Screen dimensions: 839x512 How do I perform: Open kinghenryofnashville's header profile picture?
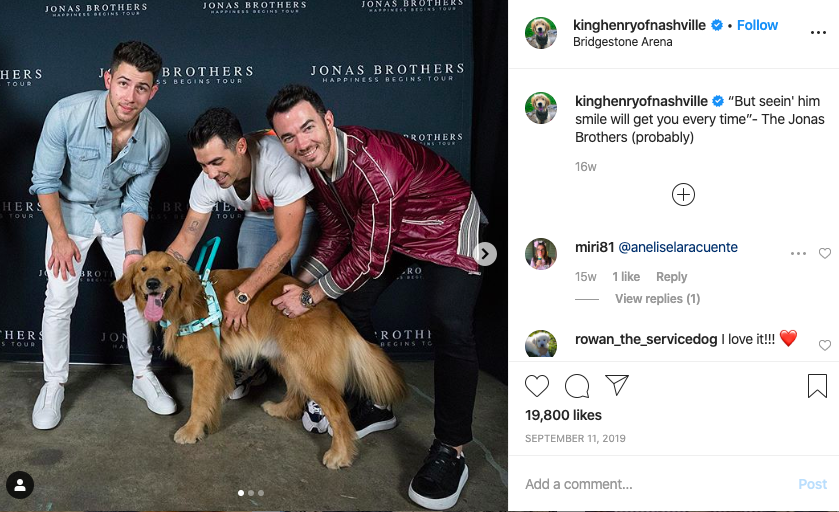coord(540,33)
